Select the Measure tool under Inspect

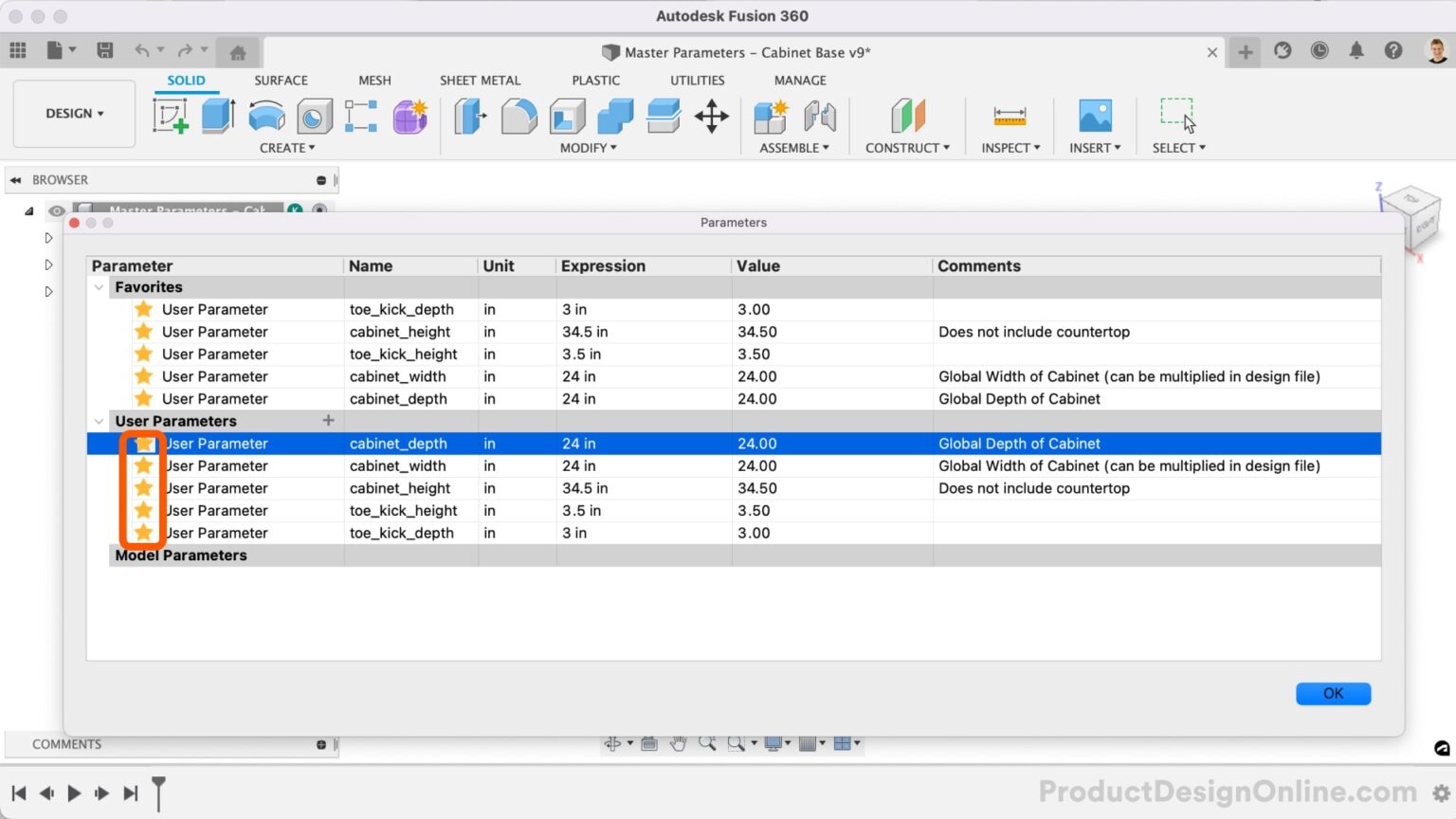[1008, 116]
